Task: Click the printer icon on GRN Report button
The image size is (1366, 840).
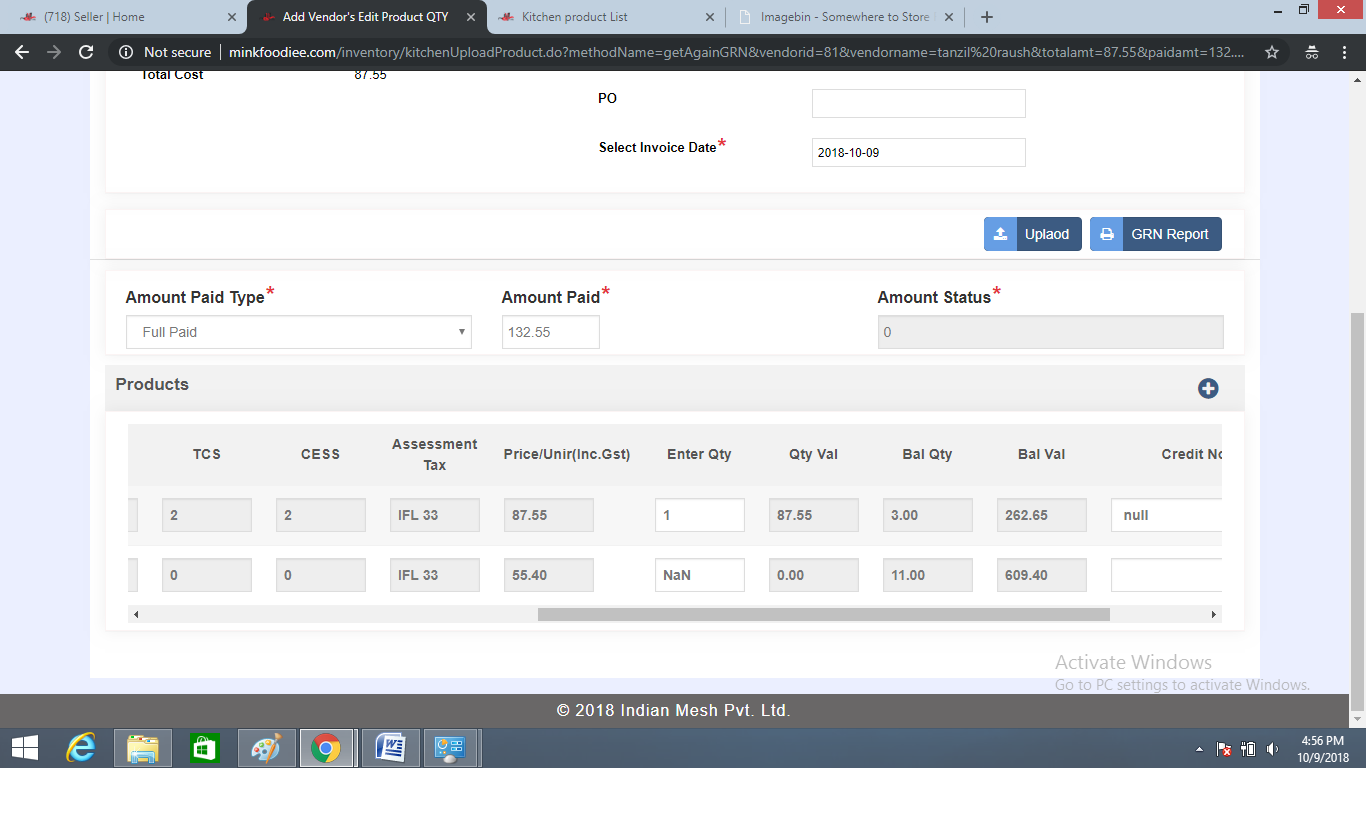Action: pos(1107,234)
